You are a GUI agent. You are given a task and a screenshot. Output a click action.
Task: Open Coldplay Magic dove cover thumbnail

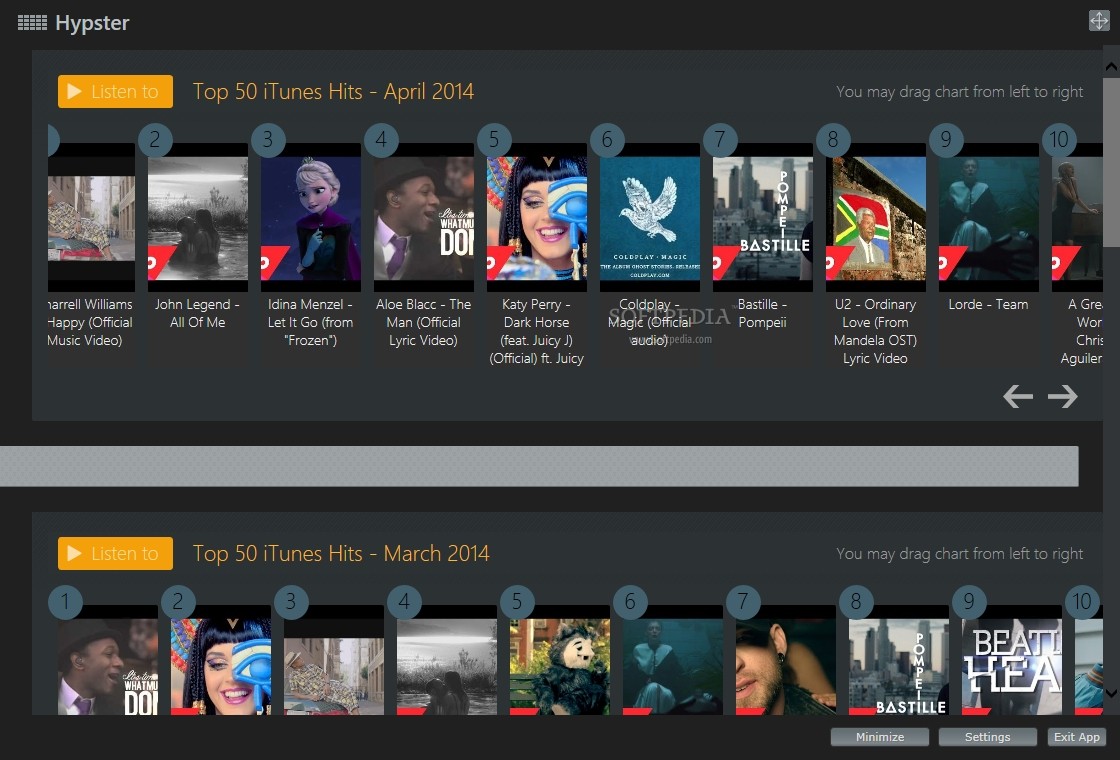(649, 218)
